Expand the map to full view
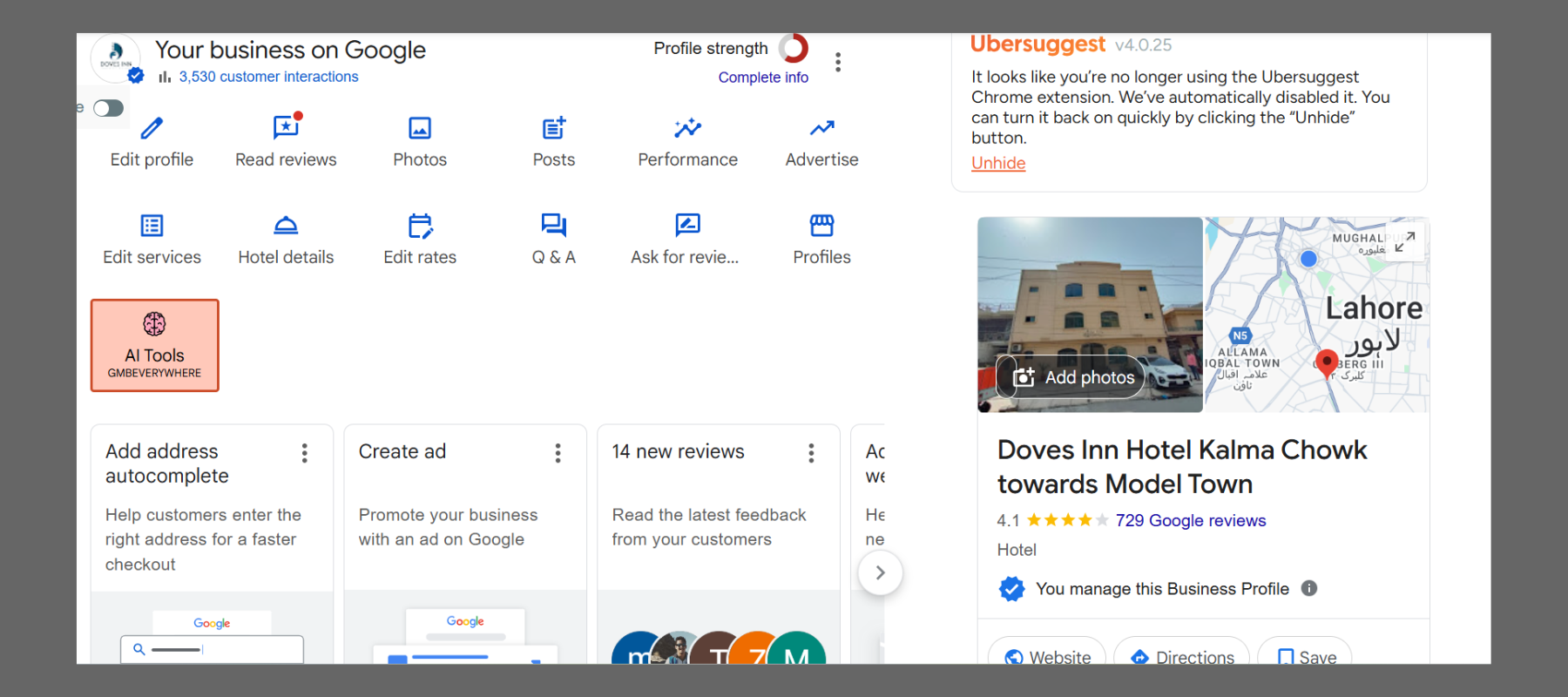1568x697 pixels. 1404,241
